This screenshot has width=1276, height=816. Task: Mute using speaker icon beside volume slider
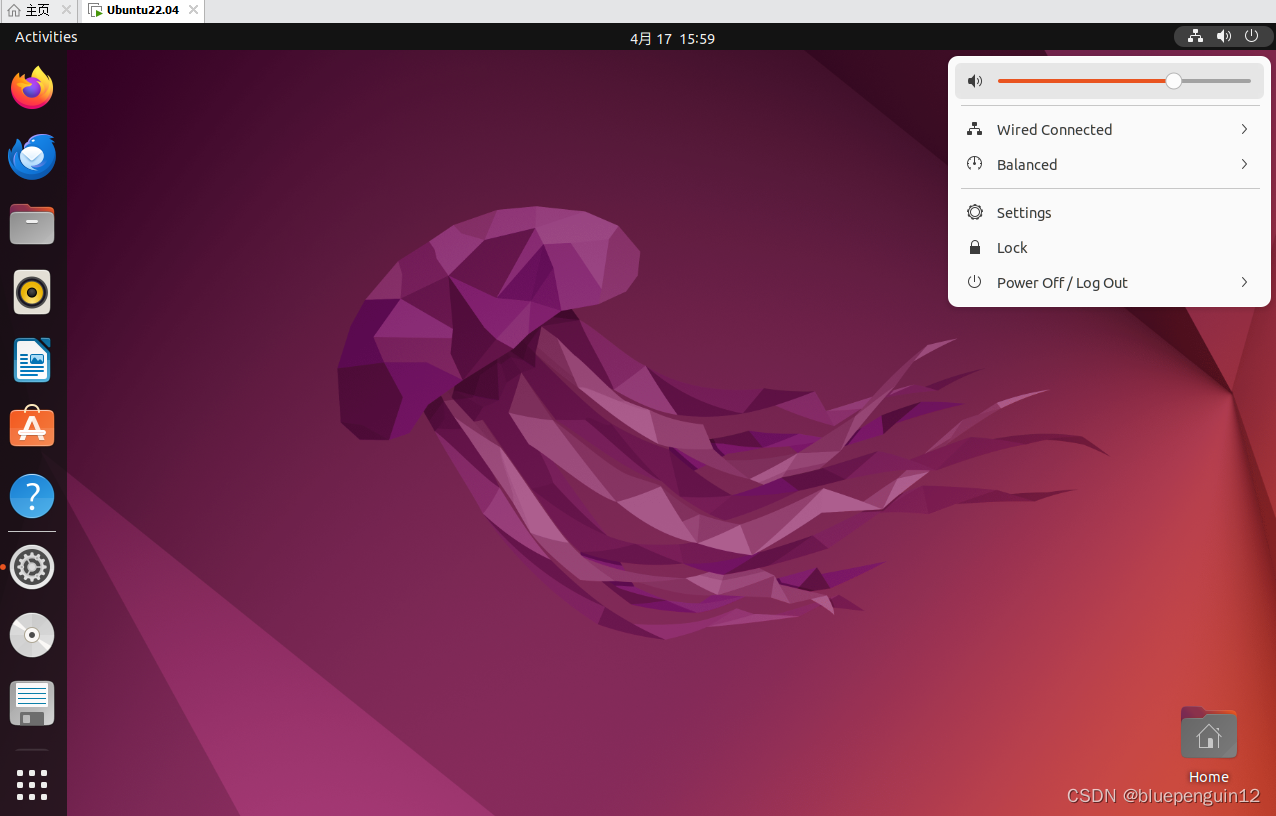click(x=975, y=81)
